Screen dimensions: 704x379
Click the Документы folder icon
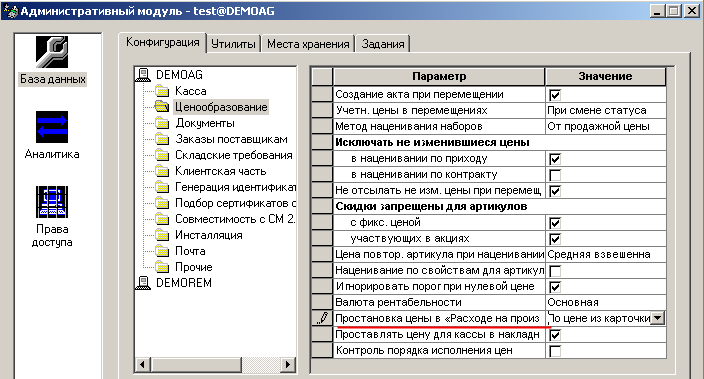[162, 123]
